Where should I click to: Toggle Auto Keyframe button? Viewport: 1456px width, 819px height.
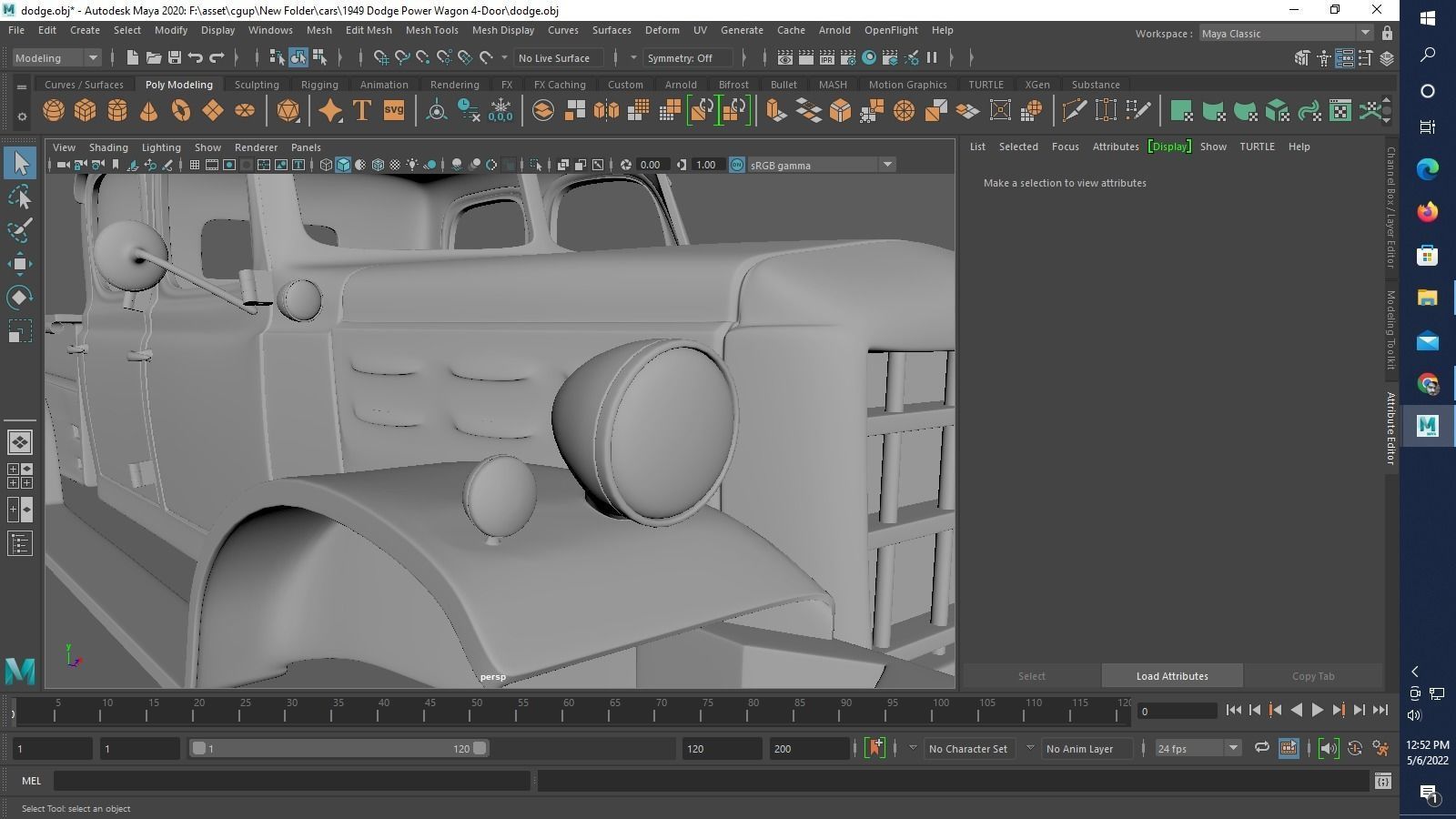pos(1355,748)
